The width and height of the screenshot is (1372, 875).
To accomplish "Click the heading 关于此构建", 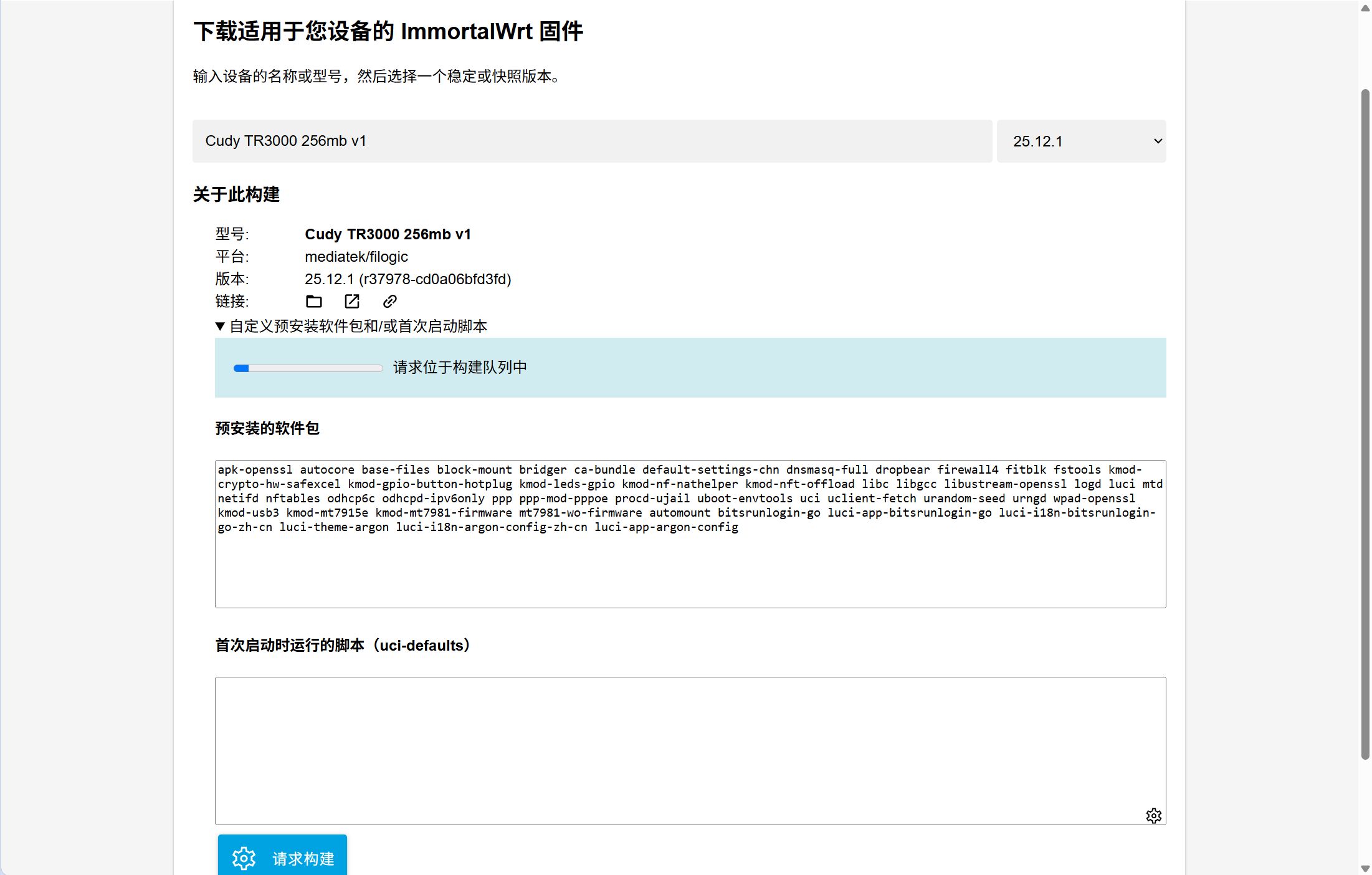I will pyautogui.click(x=236, y=194).
